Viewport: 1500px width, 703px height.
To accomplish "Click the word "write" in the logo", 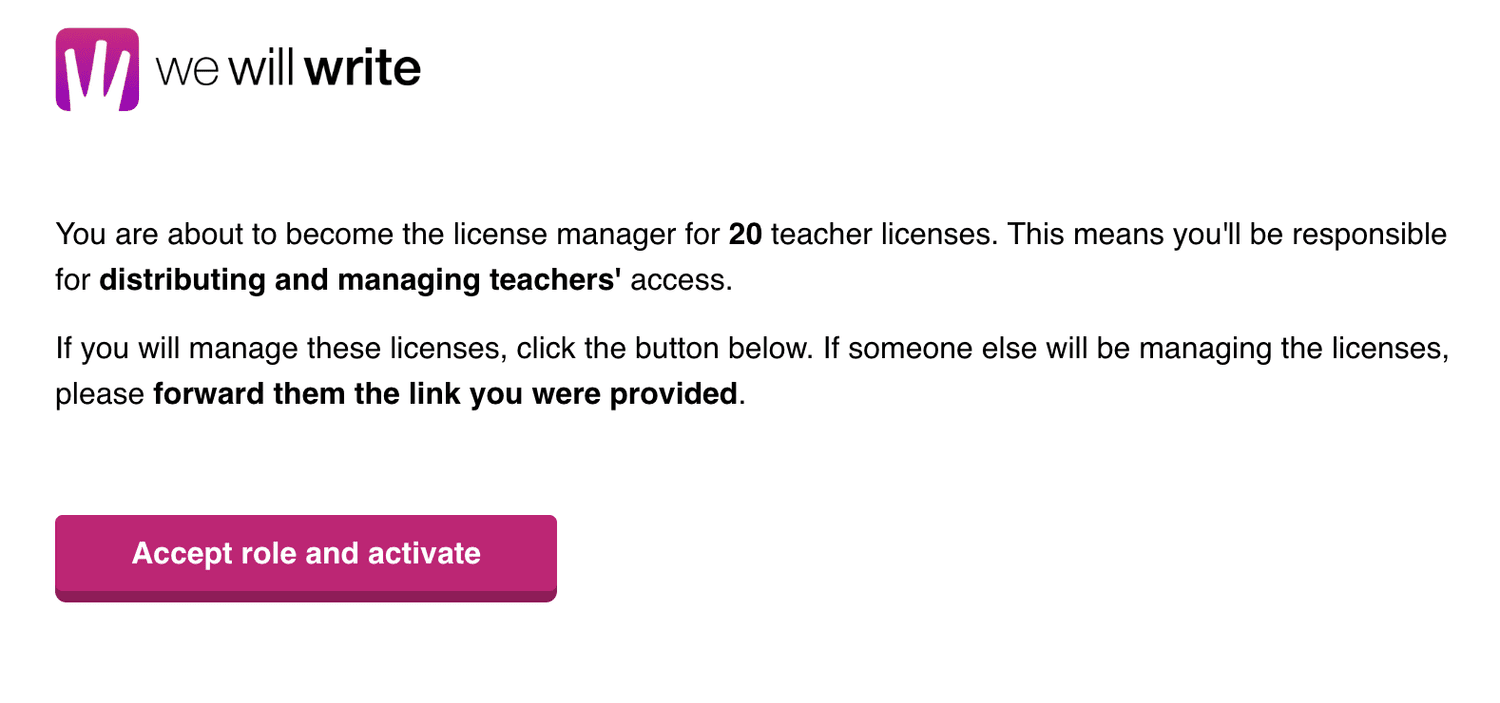I will tap(362, 69).
